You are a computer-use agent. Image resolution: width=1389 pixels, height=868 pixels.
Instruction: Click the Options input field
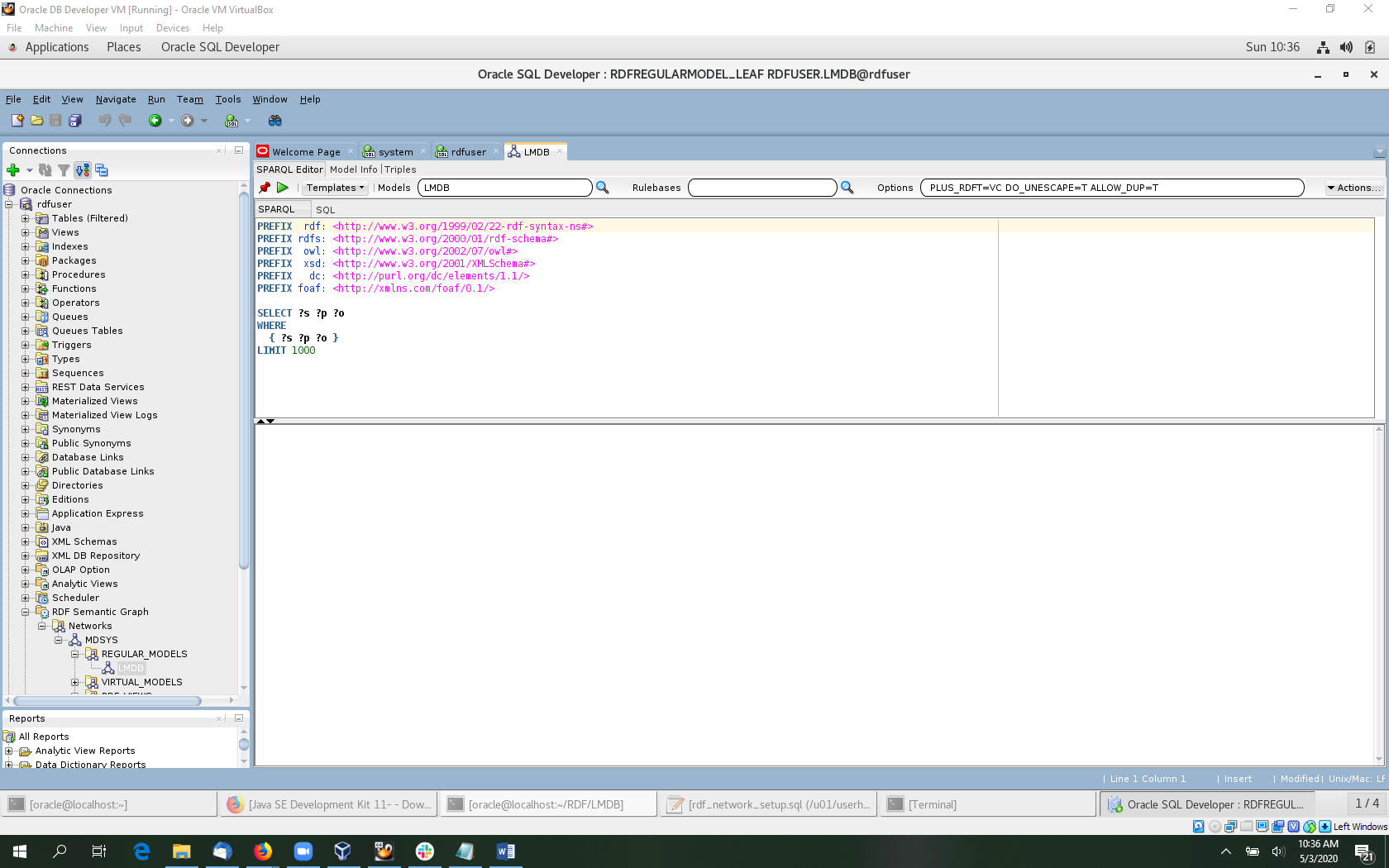point(1112,188)
